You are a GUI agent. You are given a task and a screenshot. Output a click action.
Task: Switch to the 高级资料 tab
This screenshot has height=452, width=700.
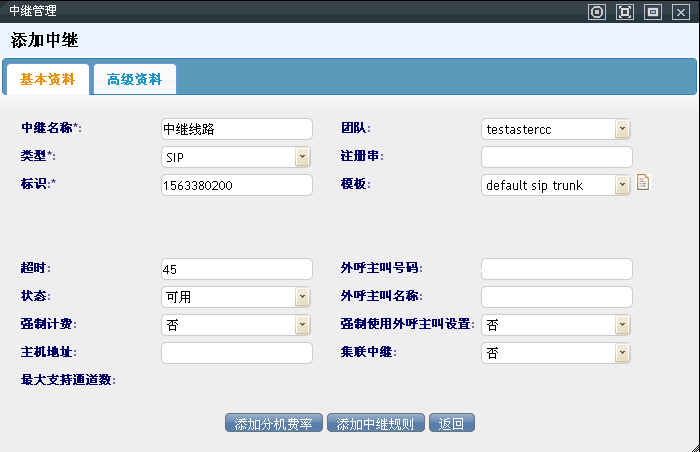(x=134, y=79)
